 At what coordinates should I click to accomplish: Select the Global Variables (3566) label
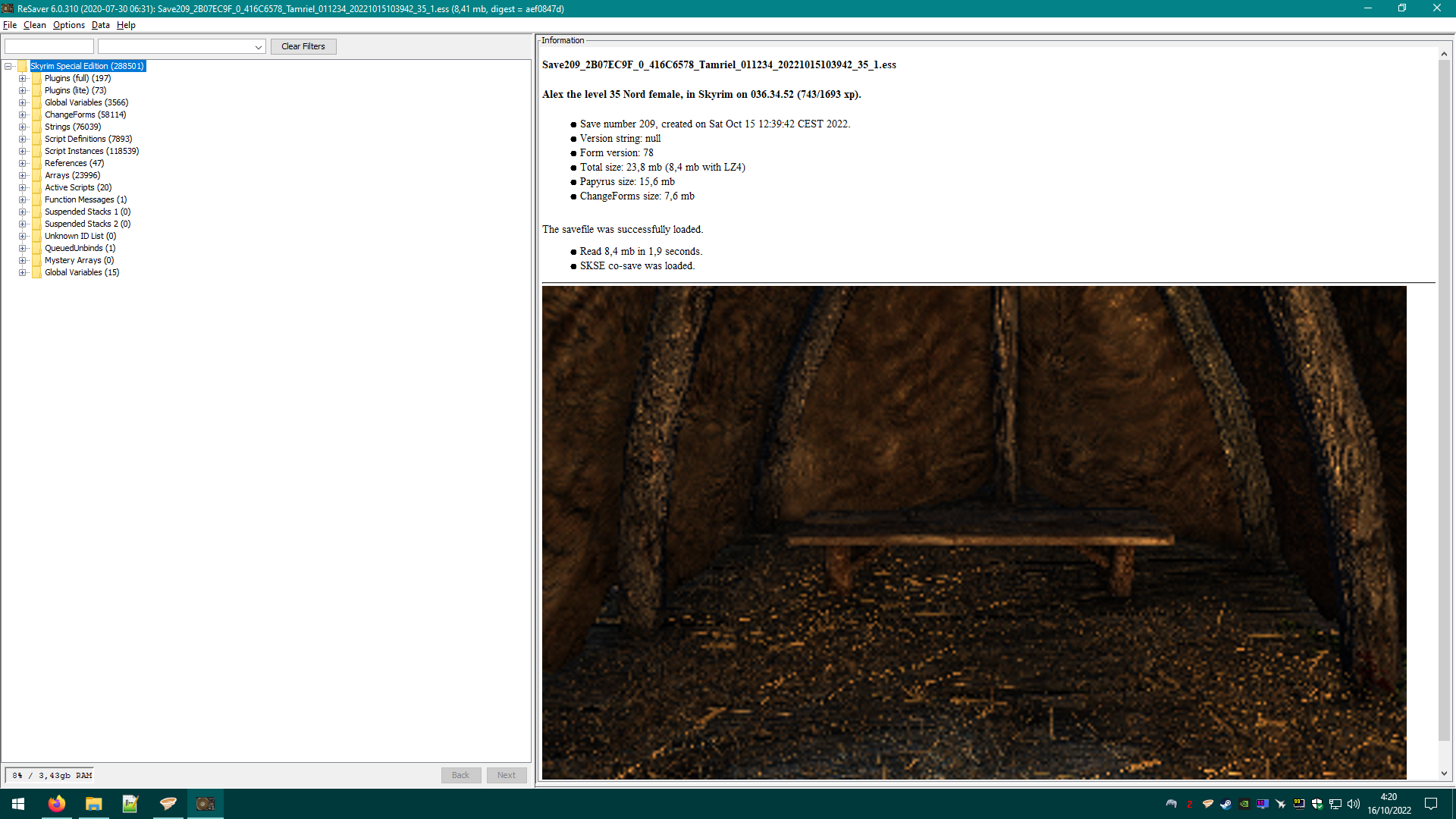coord(86,102)
